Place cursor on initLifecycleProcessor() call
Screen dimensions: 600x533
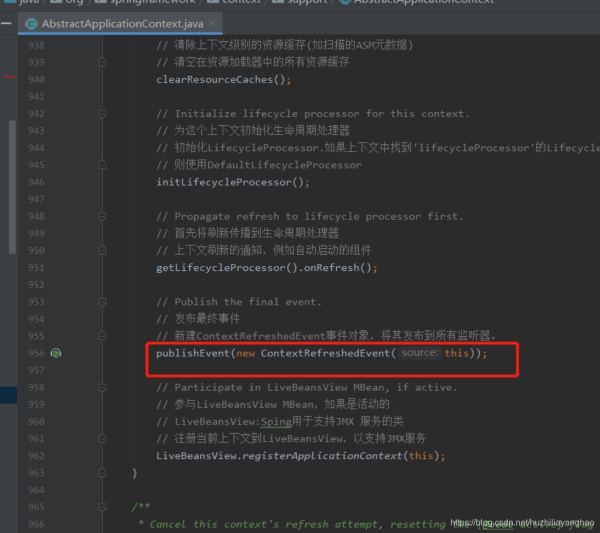[233, 182]
